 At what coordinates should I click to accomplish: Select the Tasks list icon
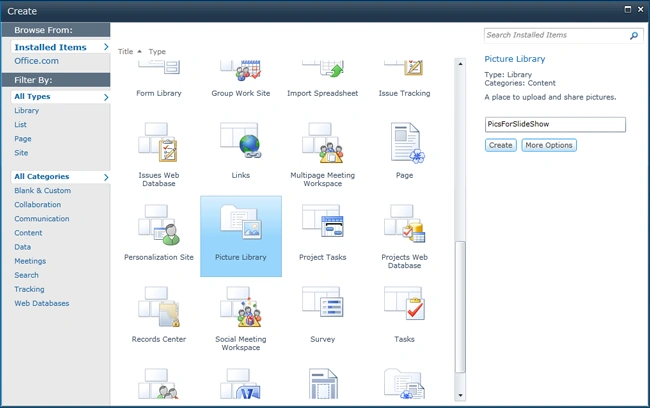click(405, 304)
